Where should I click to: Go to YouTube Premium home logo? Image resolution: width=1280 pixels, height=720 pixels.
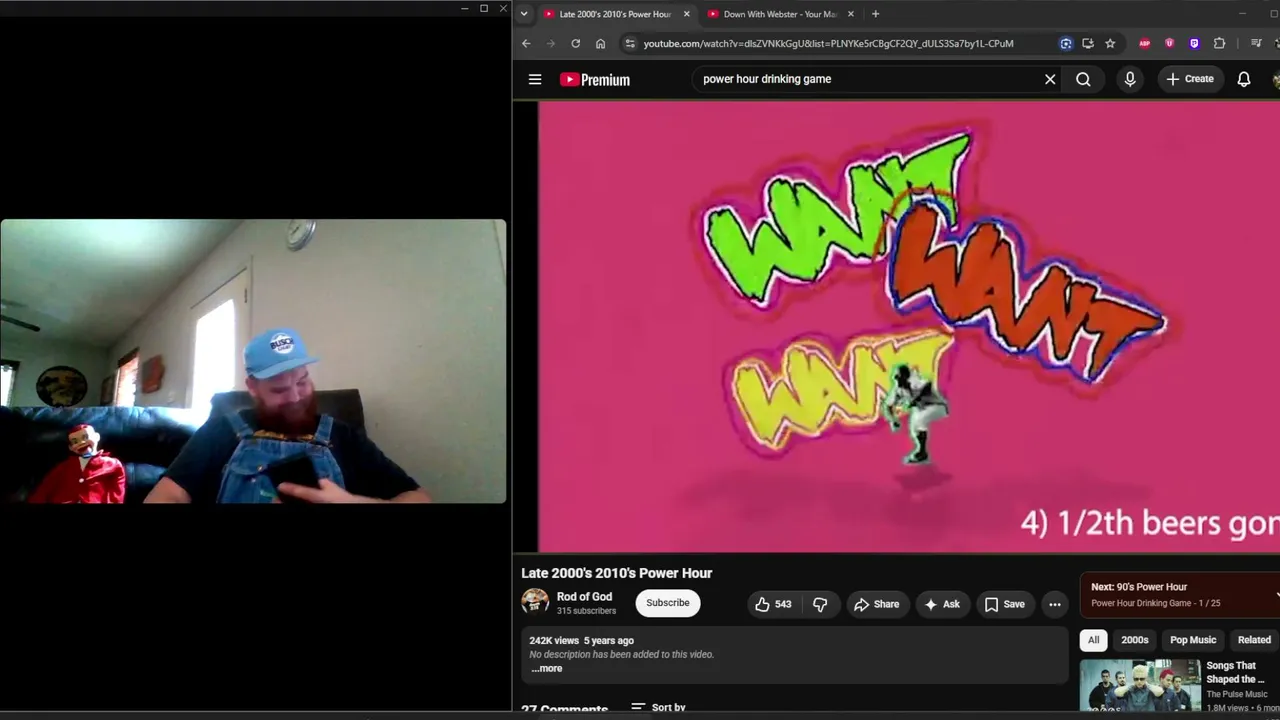[x=595, y=80]
